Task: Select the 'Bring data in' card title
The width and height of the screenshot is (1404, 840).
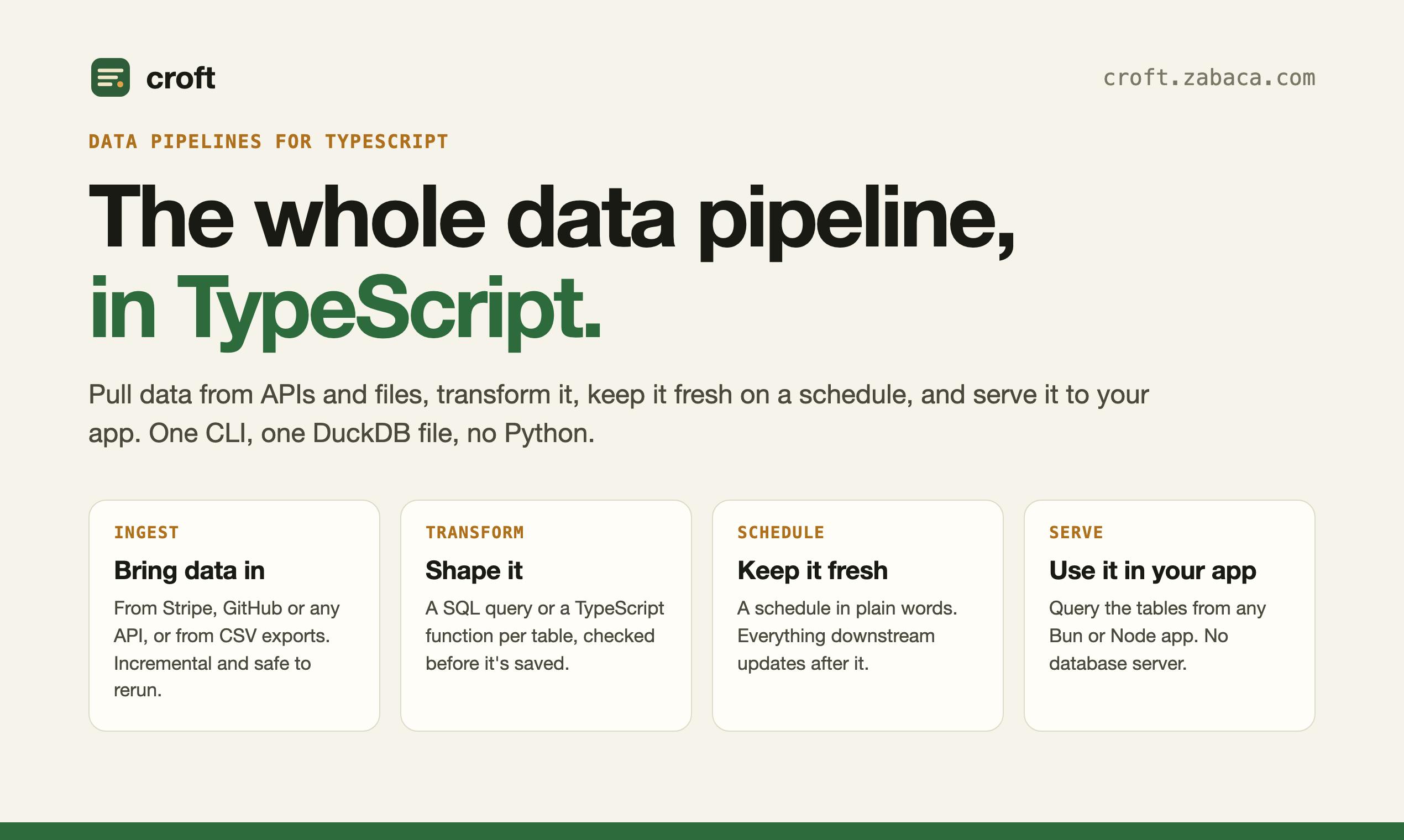Action: [x=189, y=570]
